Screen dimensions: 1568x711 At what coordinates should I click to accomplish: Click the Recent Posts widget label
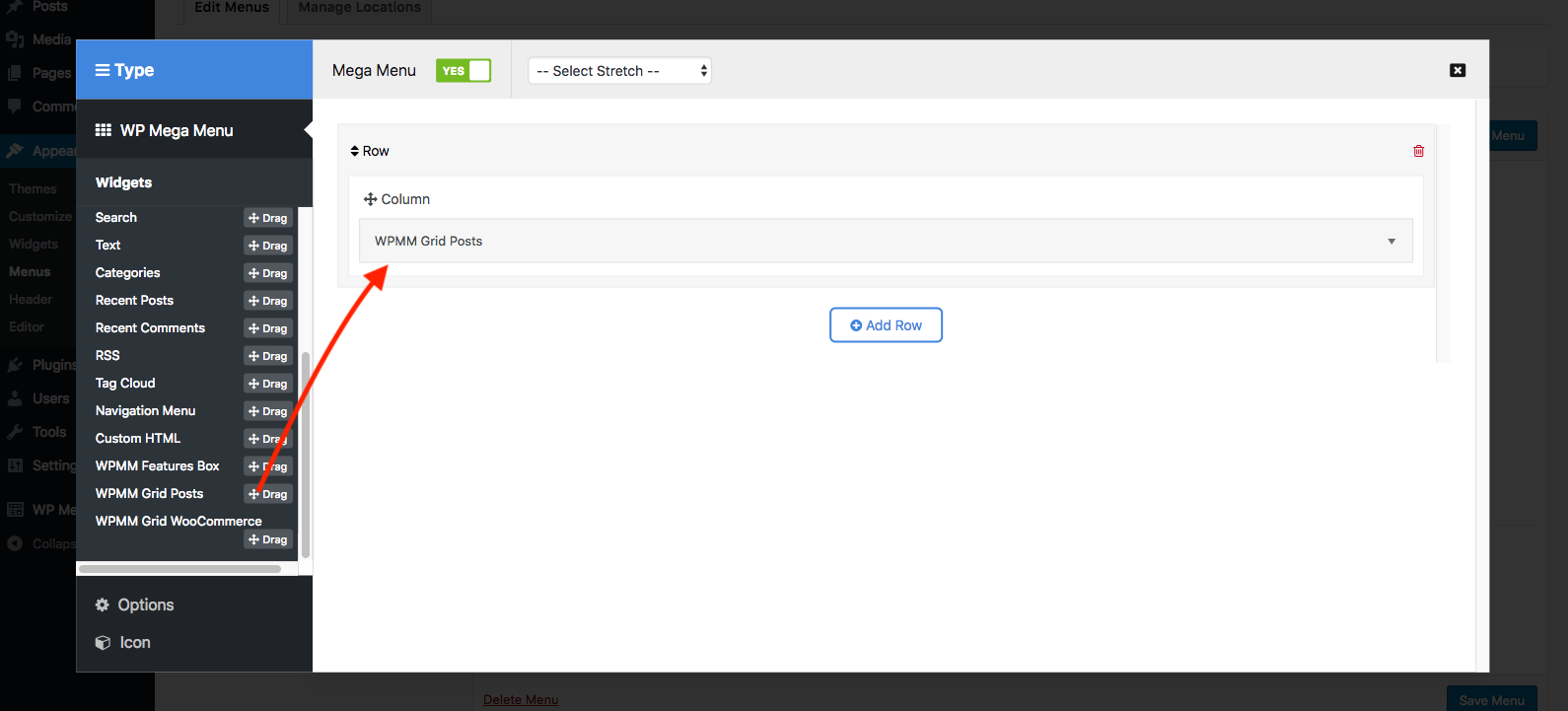(x=134, y=300)
